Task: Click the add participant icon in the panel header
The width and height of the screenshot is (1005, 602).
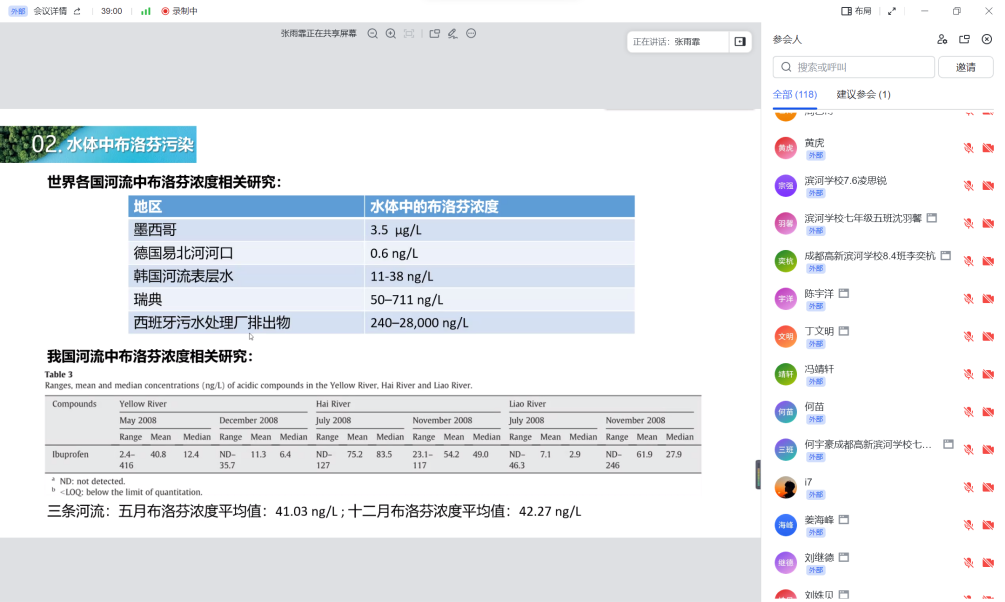Action: click(x=942, y=40)
